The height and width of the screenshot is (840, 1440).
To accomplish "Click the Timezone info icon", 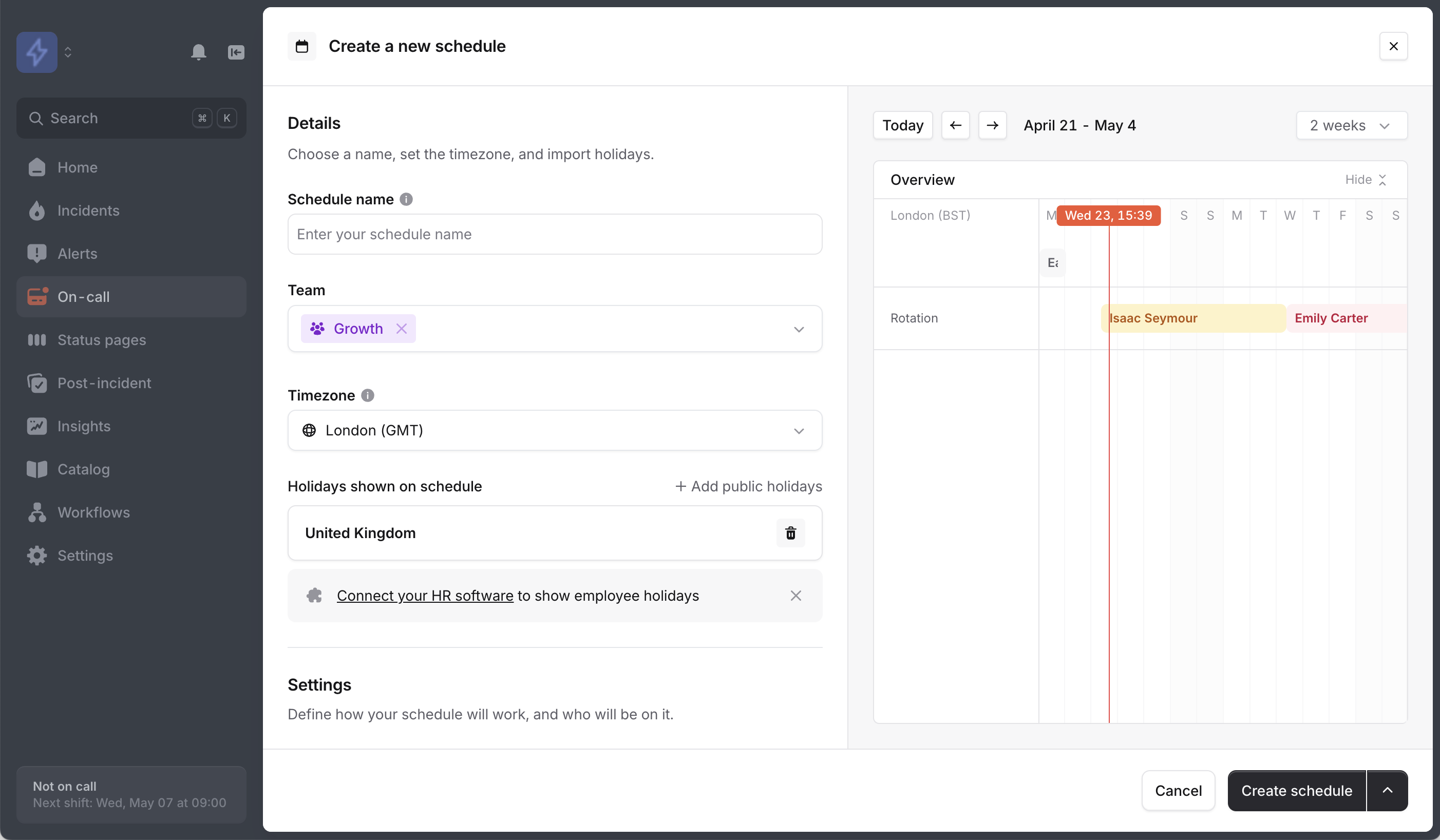I will coord(367,395).
